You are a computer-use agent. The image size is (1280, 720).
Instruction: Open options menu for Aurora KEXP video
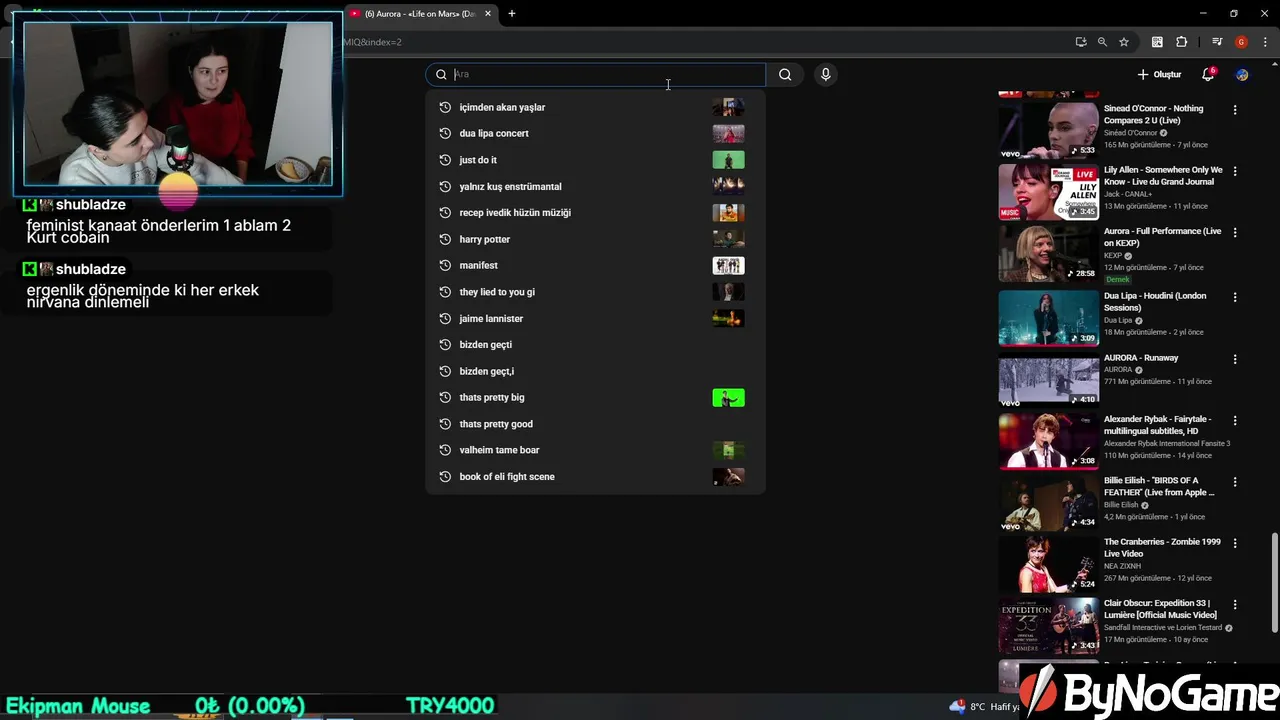tap(1235, 232)
